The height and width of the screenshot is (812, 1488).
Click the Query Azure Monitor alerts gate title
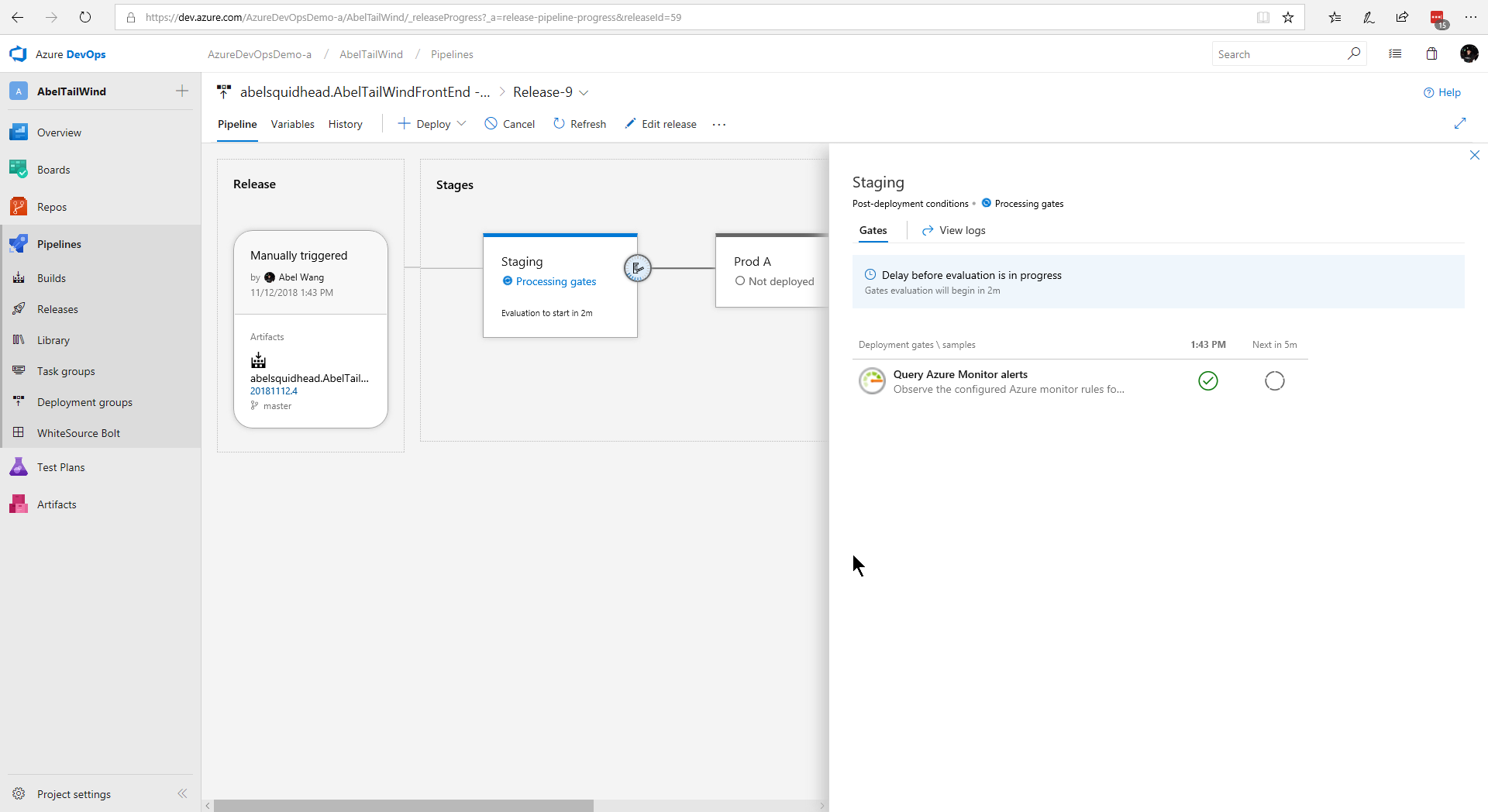(960, 374)
